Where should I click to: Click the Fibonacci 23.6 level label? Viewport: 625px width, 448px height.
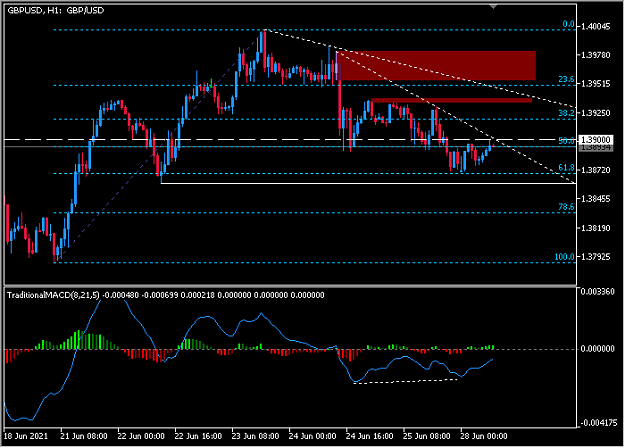[566, 80]
